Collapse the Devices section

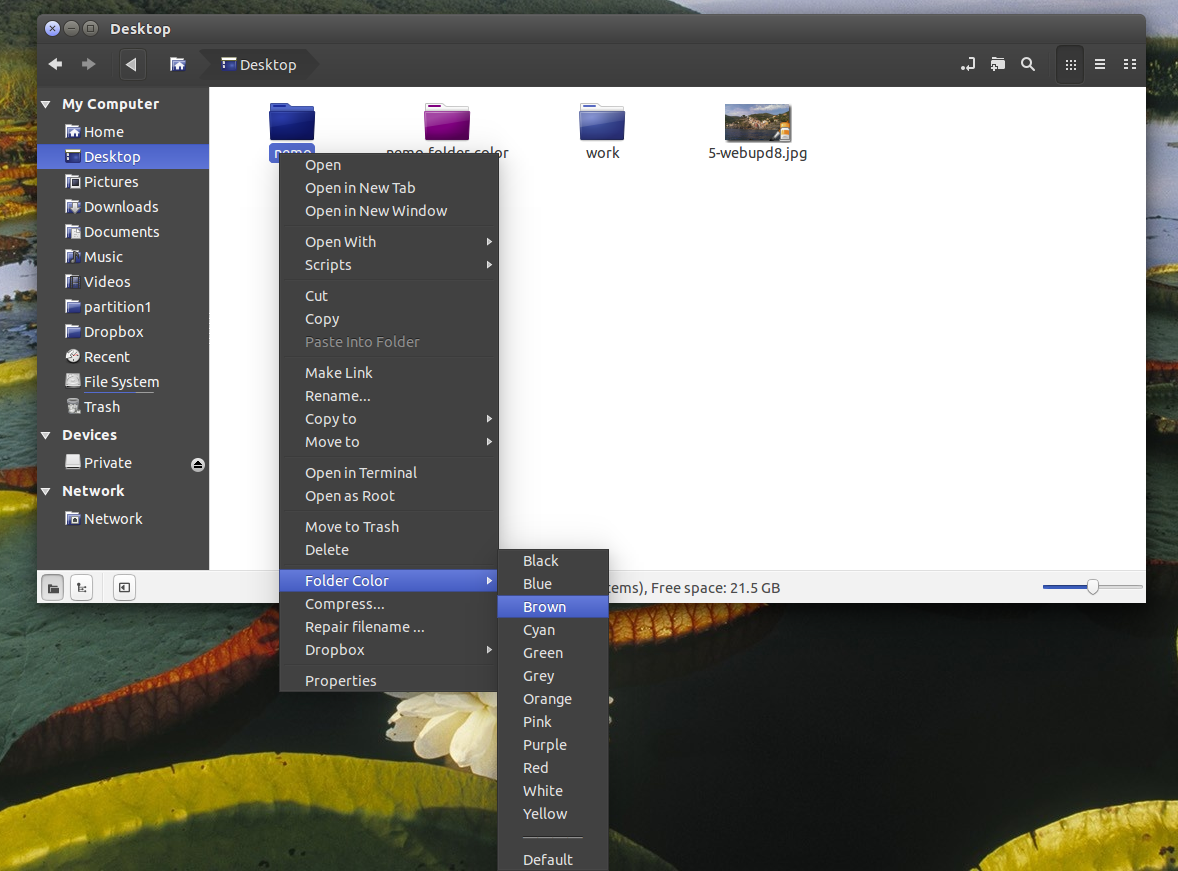pos(45,434)
